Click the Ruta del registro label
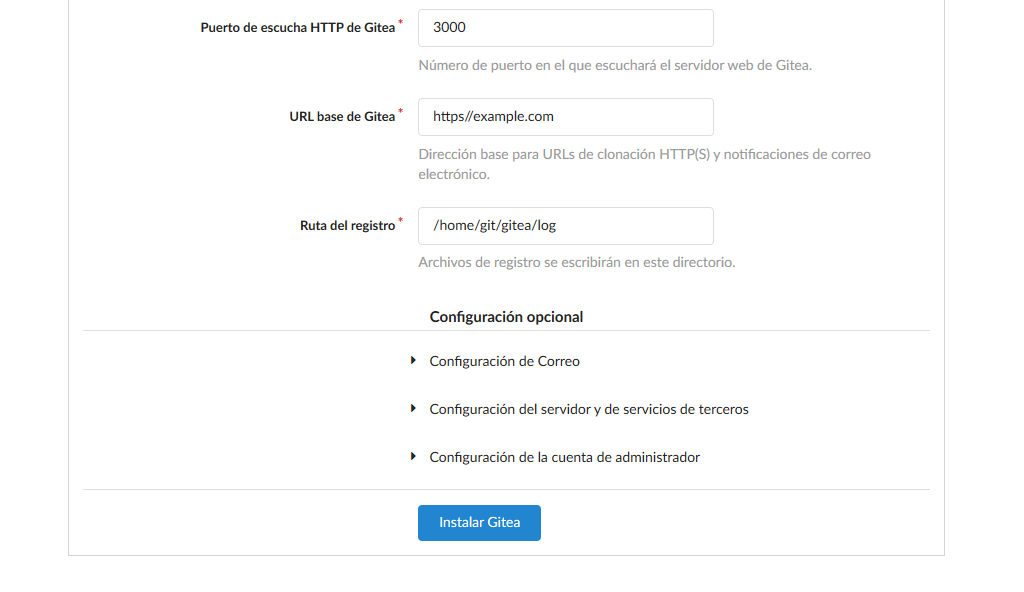 [x=347, y=226]
